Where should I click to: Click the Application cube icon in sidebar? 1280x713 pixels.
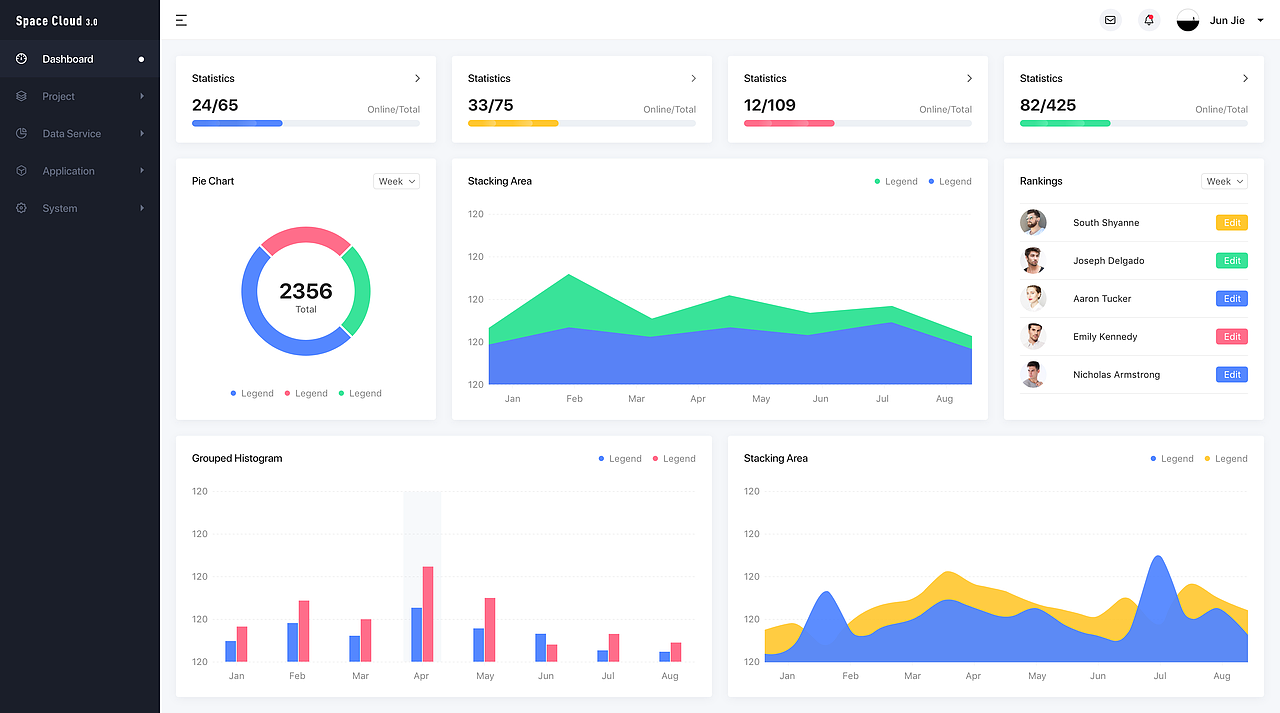(x=21, y=171)
